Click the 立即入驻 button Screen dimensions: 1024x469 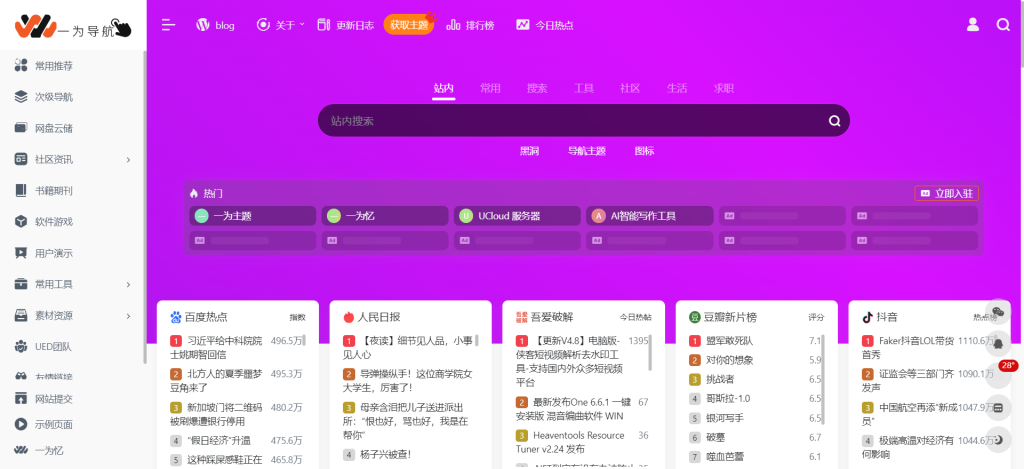click(946, 193)
